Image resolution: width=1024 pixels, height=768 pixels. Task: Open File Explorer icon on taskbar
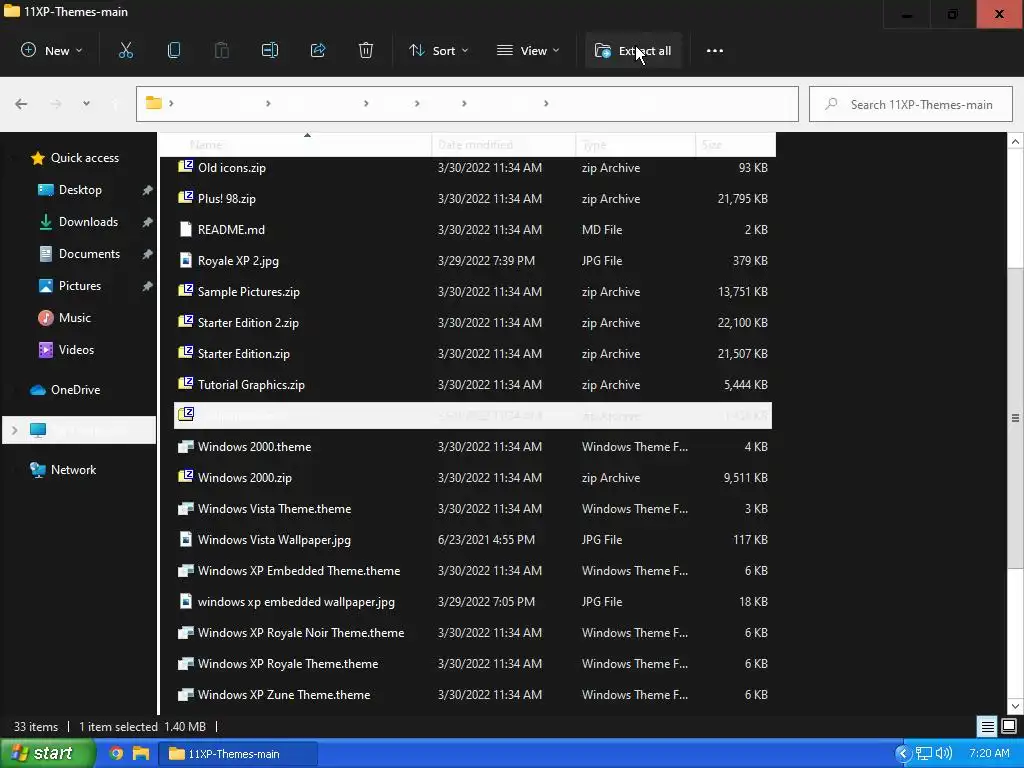(x=141, y=754)
